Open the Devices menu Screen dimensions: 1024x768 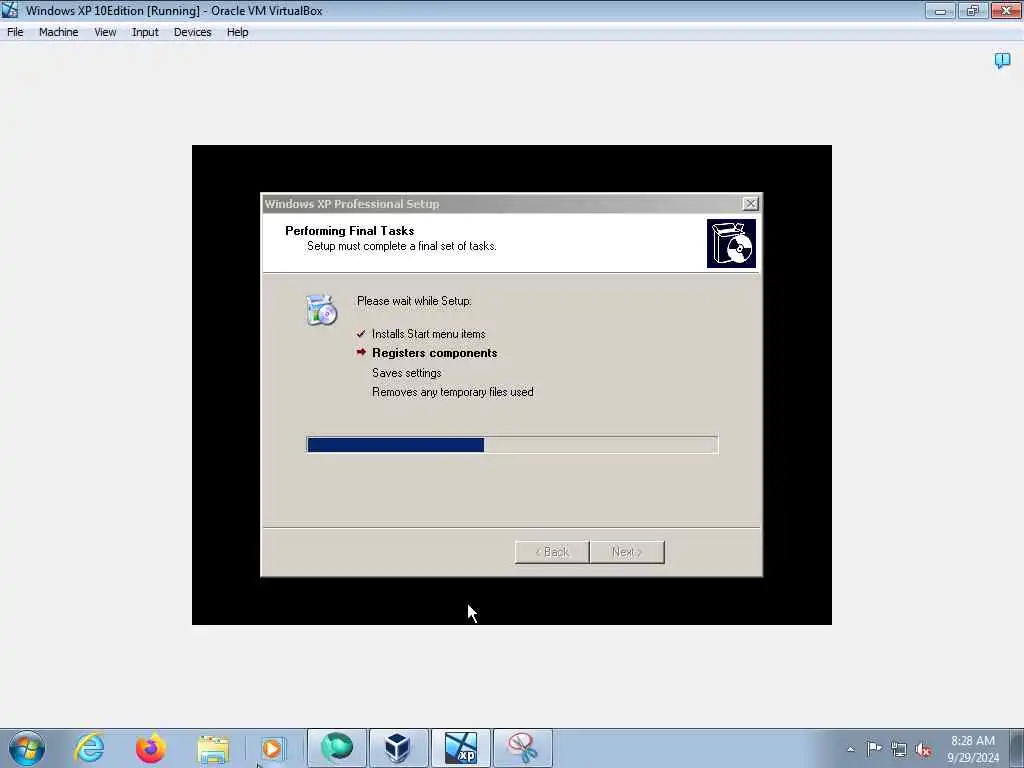pyautogui.click(x=192, y=32)
